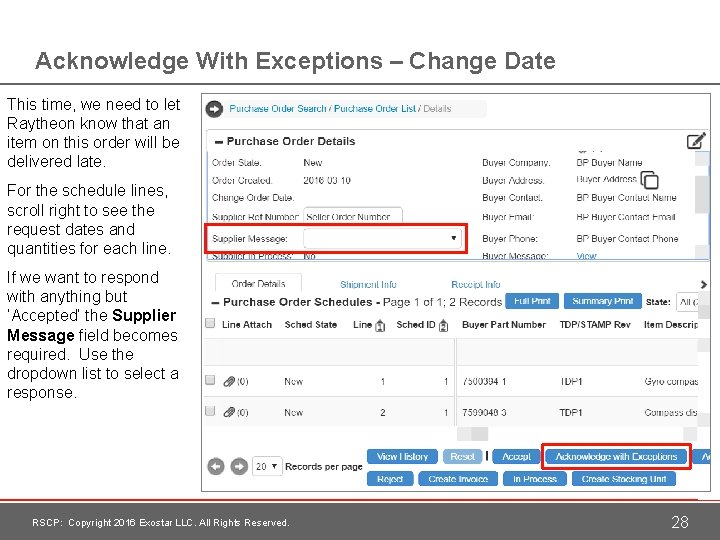Click the View link for Buyer Message
Image resolution: width=720 pixels, height=540 pixels.
(586, 256)
